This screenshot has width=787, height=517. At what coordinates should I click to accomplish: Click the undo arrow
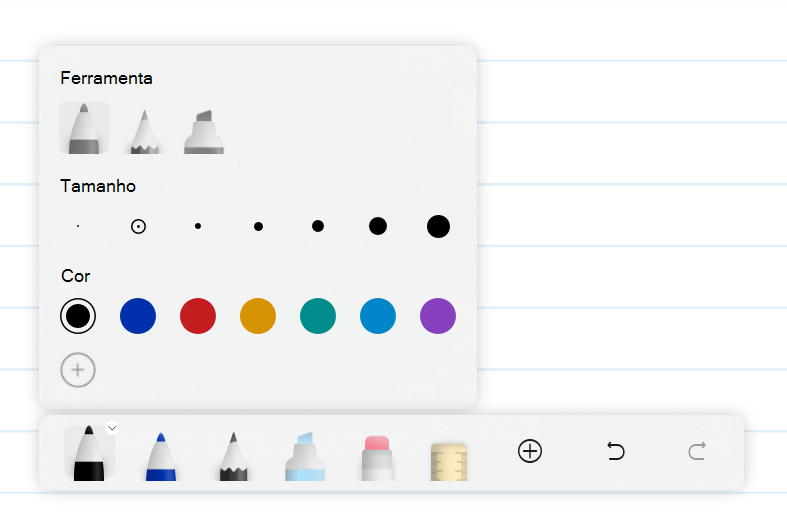615,451
